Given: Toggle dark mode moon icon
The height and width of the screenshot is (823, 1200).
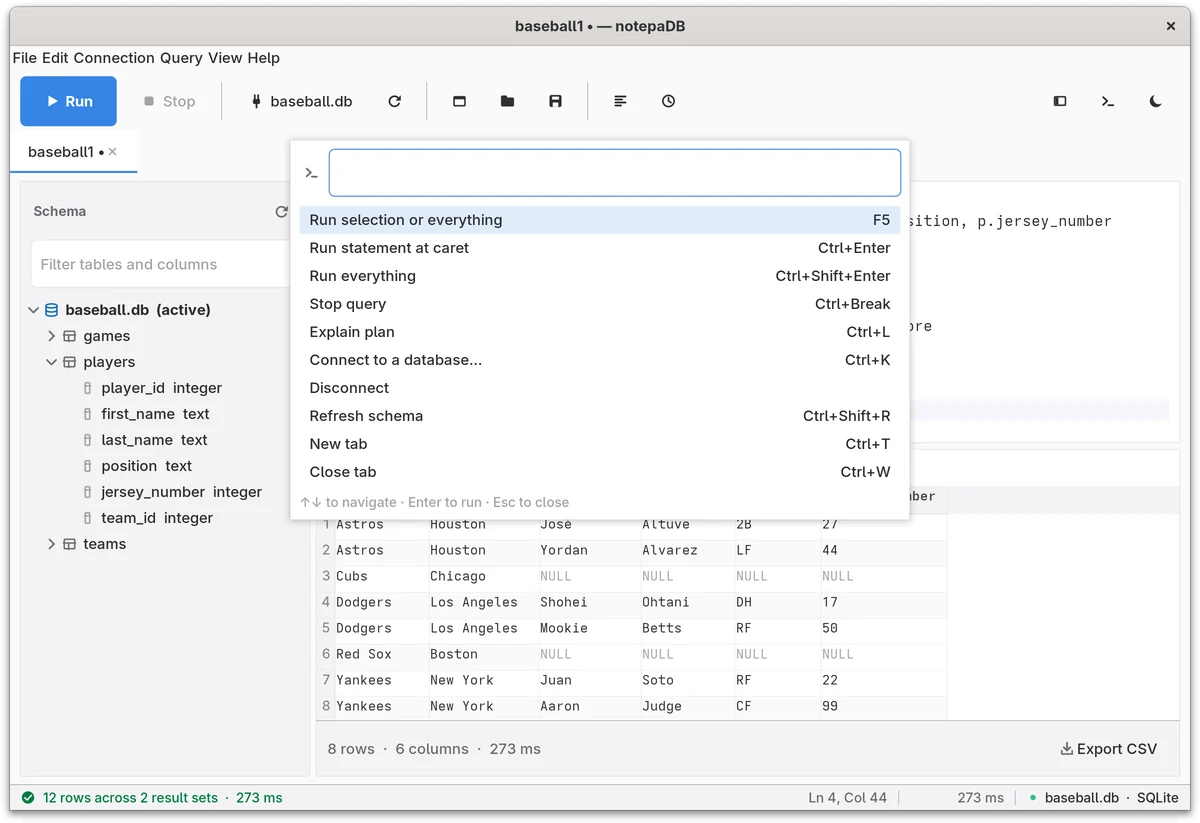Looking at the screenshot, I should tap(1156, 101).
